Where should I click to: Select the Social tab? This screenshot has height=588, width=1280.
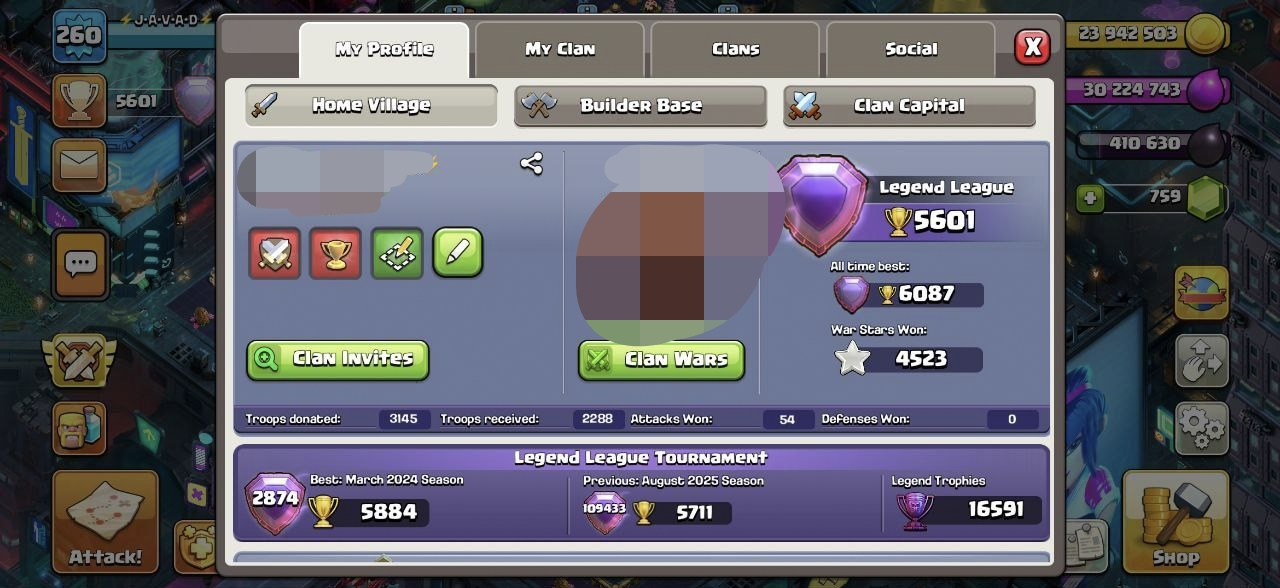[911, 49]
